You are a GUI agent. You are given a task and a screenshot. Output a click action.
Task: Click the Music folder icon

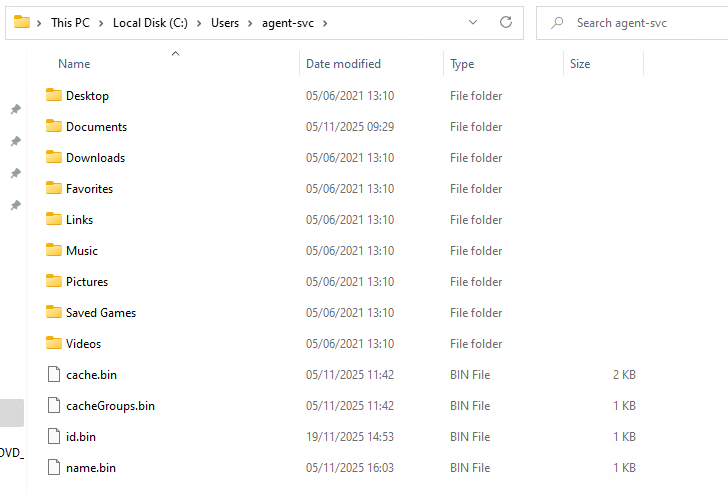(54, 251)
